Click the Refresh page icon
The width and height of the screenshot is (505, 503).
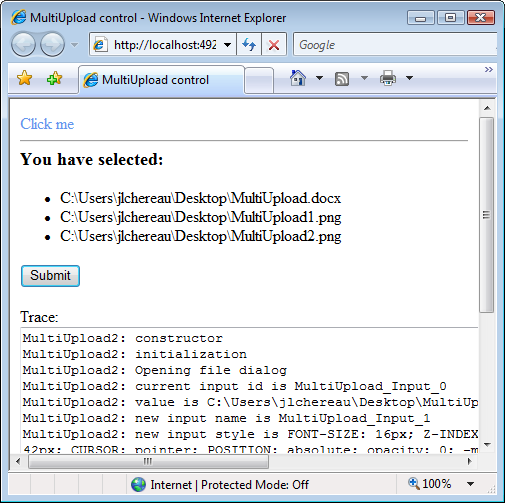[249, 44]
